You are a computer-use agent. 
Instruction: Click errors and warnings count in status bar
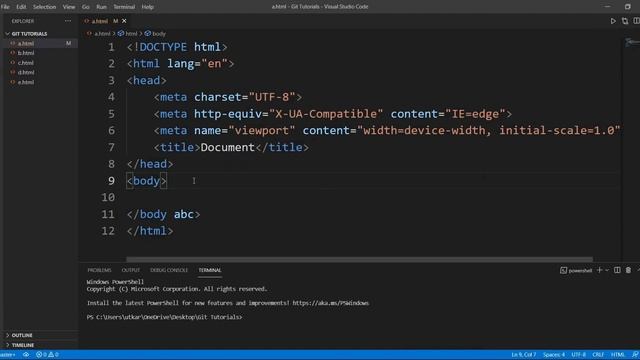[47, 355]
